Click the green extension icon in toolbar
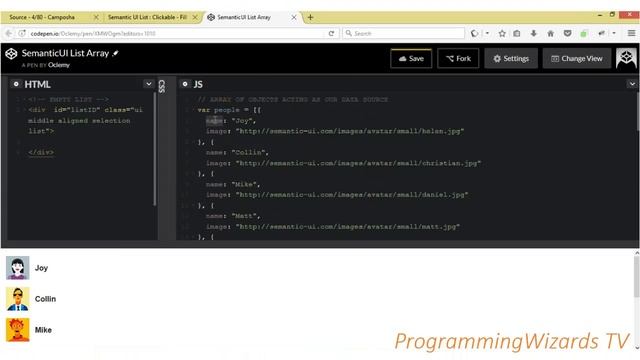The height and width of the screenshot is (360, 640). pyautogui.click(x=584, y=34)
